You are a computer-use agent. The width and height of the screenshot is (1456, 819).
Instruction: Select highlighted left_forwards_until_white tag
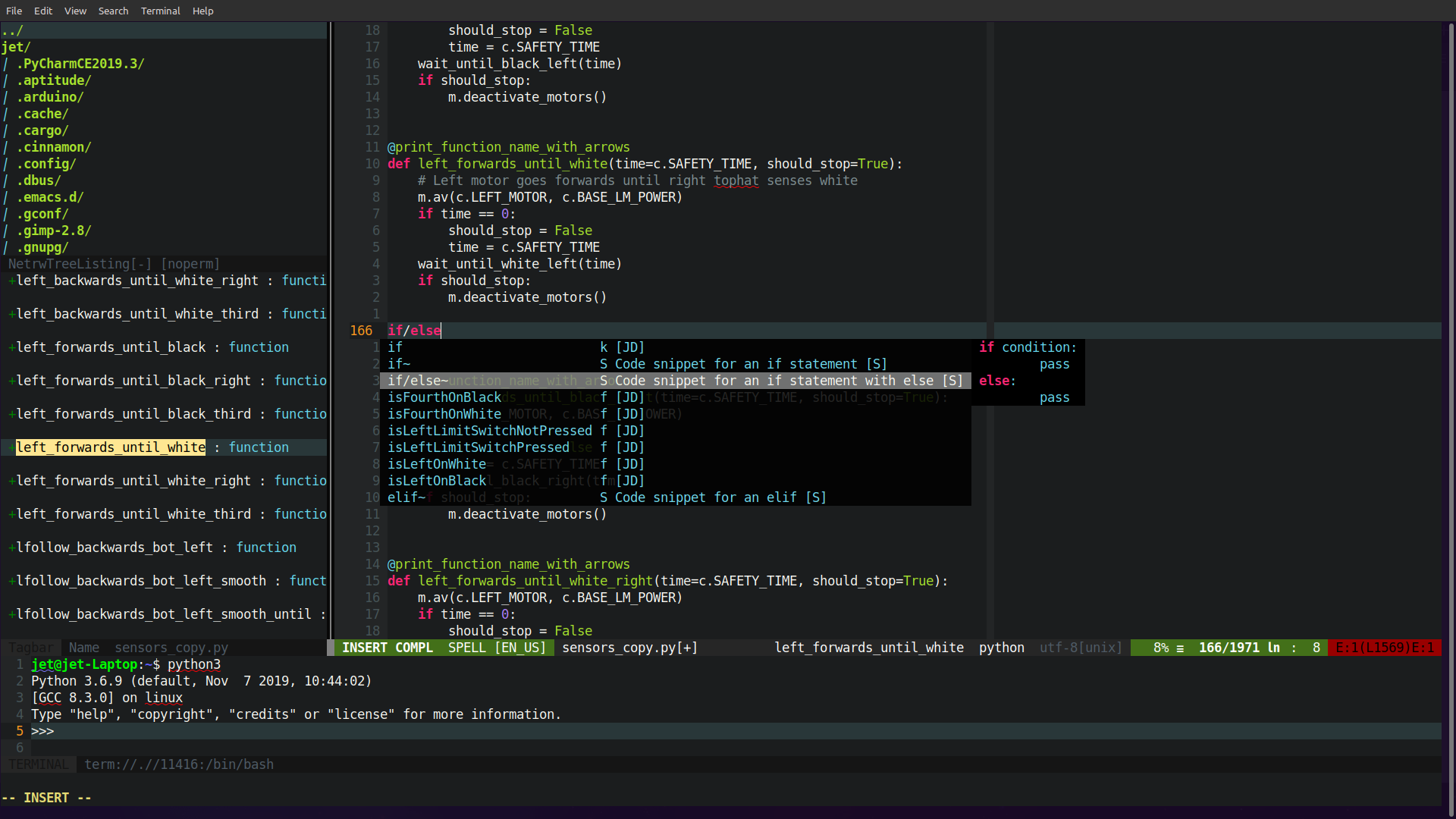tap(111, 447)
